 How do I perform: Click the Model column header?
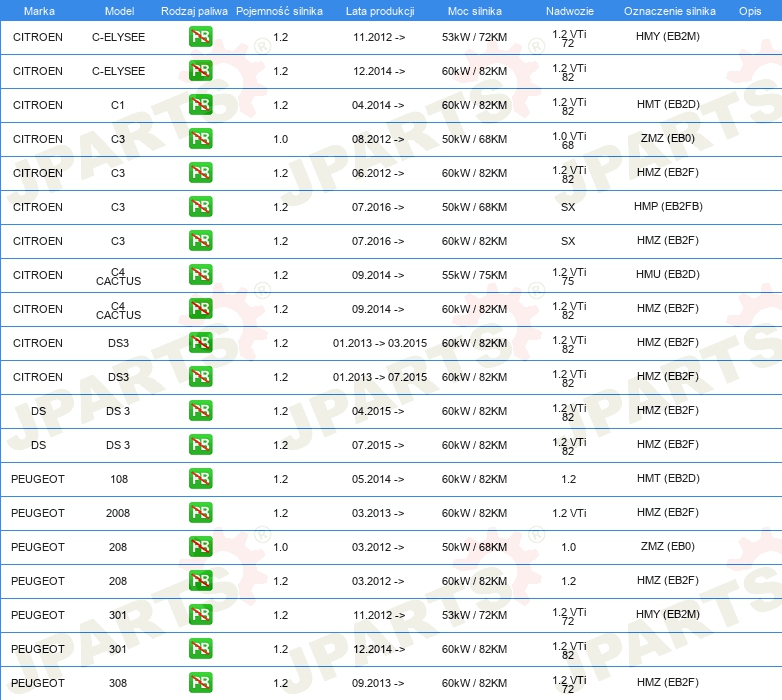pos(119,11)
